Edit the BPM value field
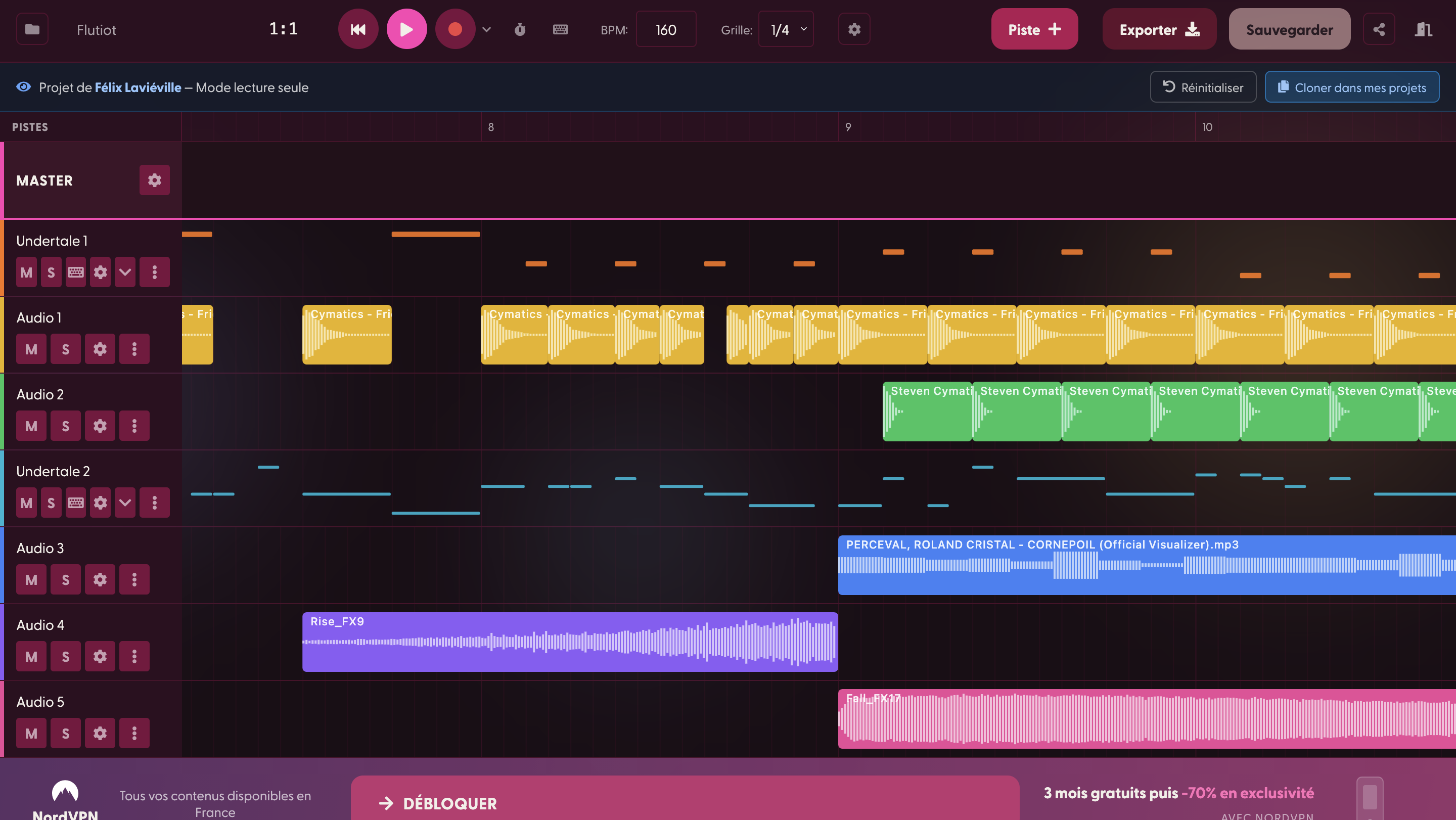Image resolution: width=1456 pixels, height=820 pixels. click(x=666, y=29)
